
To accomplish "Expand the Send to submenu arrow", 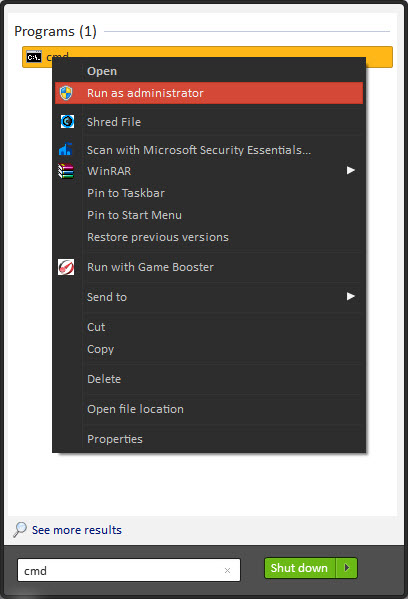I will tap(351, 296).
